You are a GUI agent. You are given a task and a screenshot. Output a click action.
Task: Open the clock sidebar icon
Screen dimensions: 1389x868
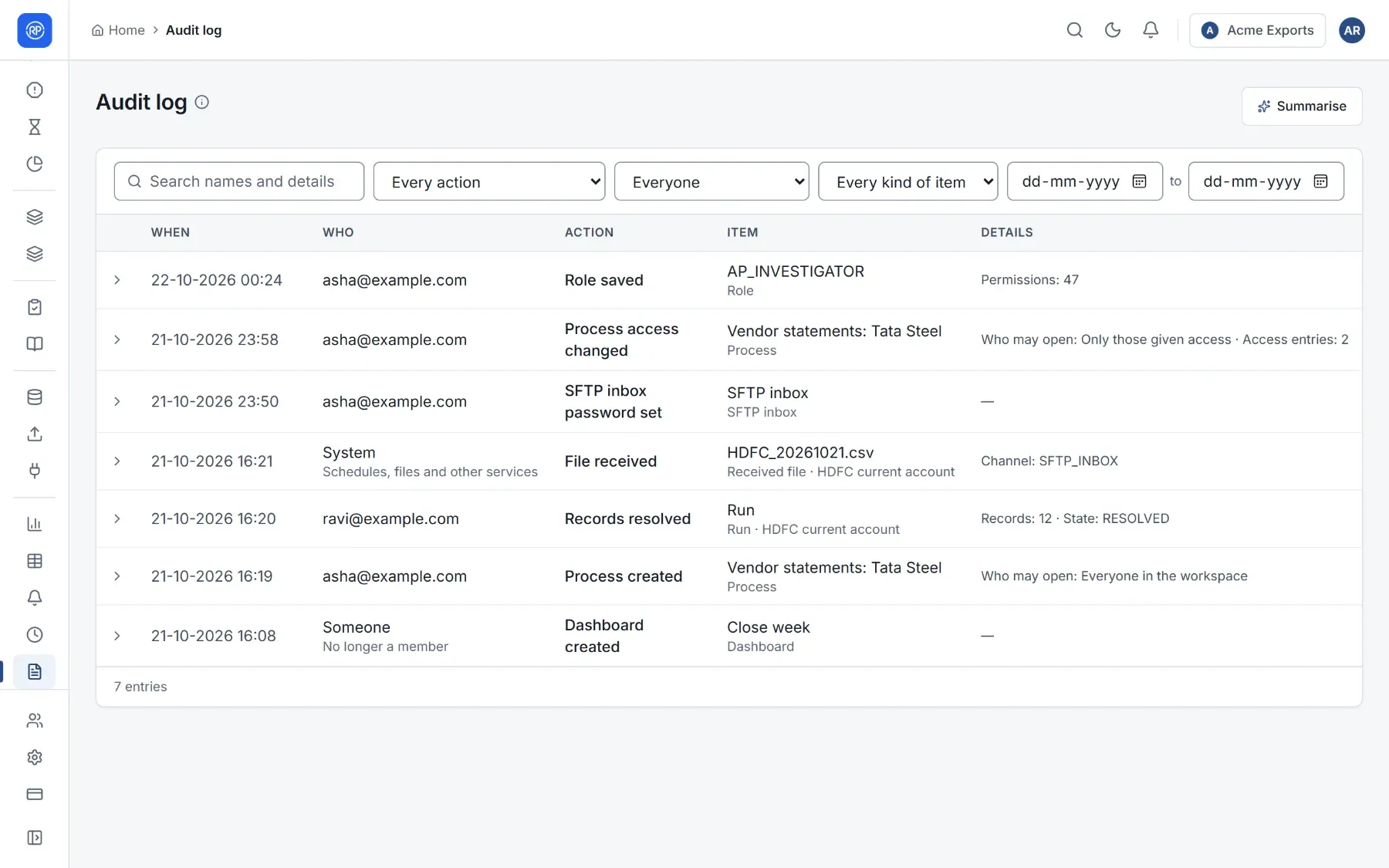(35, 635)
